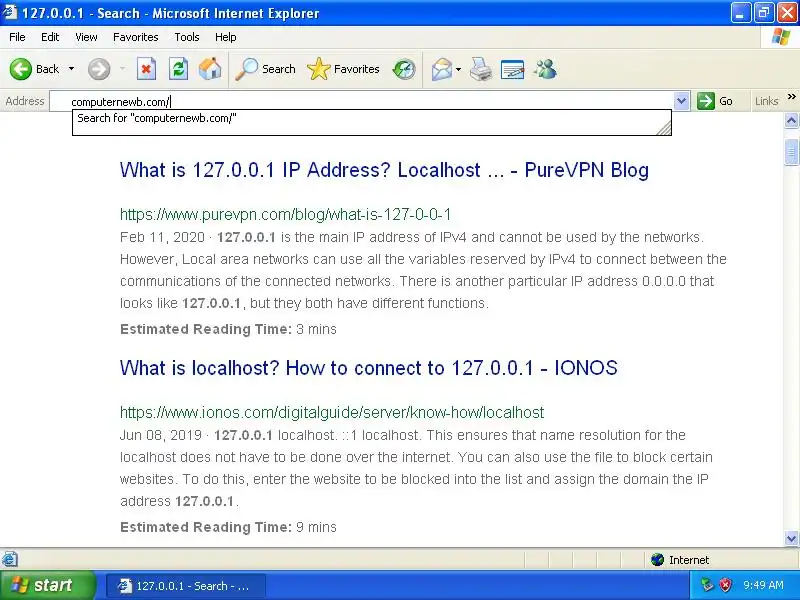
Task: Click the IE icon in title bar
Action: point(10,12)
